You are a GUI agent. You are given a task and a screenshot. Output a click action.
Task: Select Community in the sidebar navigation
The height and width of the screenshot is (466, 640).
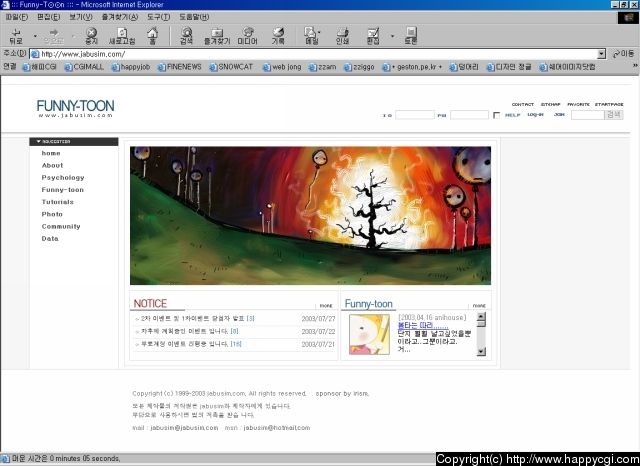pyautogui.click(x=61, y=226)
